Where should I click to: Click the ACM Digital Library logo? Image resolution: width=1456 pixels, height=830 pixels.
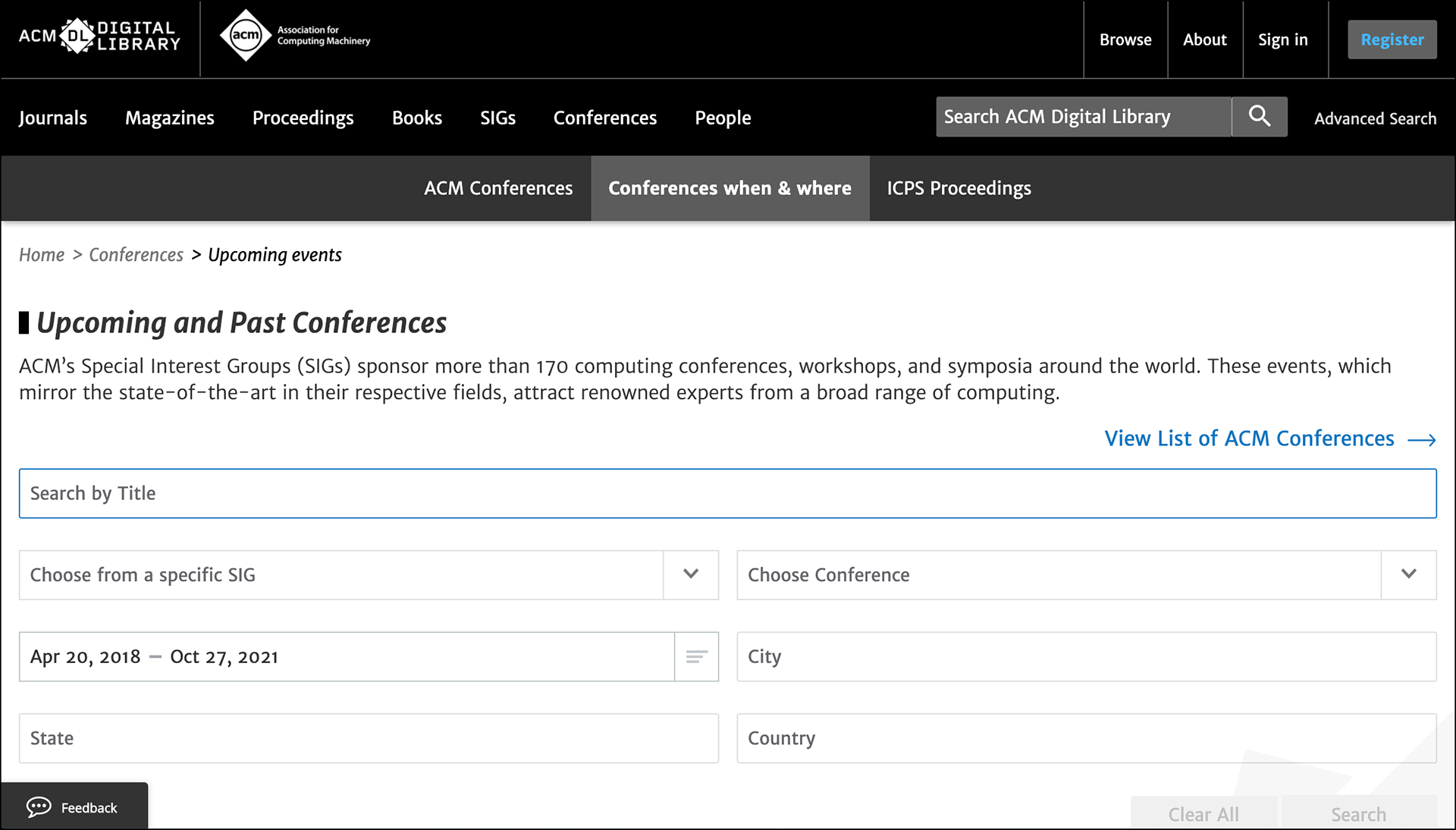pyautogui.click(x=99, y=36)
